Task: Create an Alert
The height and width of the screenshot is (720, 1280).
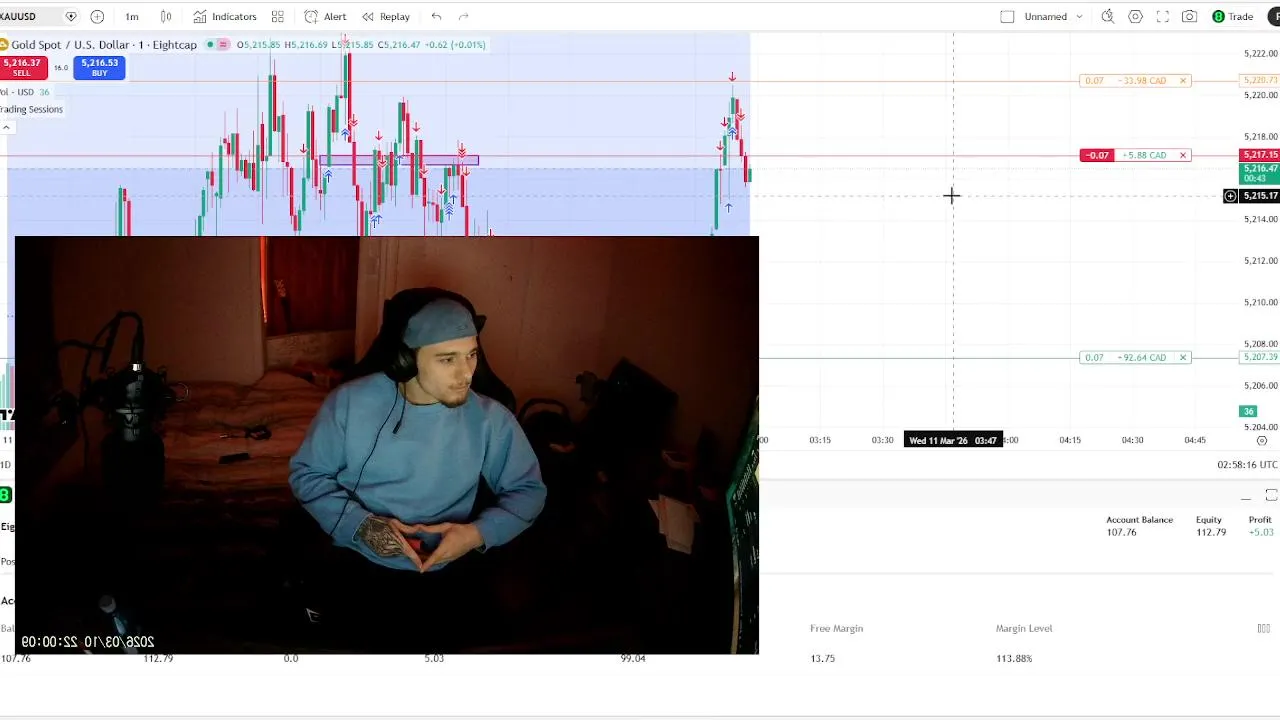Action: (325, 16)
